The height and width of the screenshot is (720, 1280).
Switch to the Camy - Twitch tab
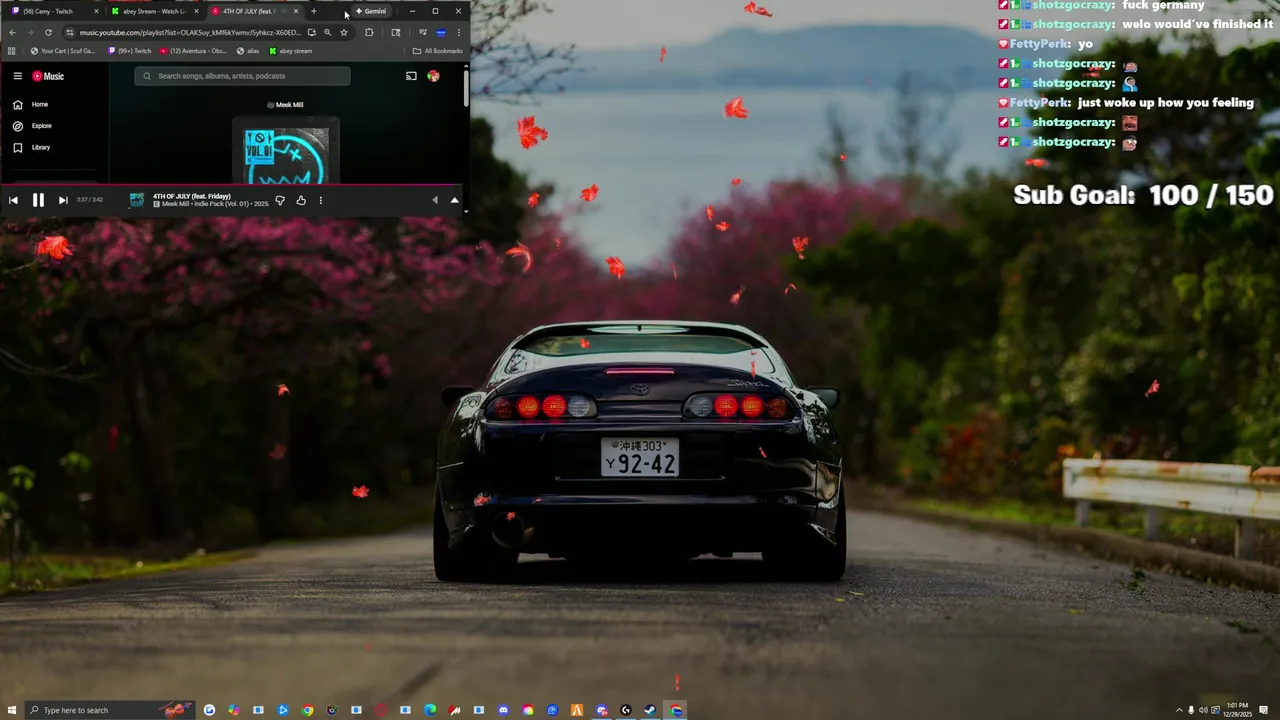pyautogui.click(x=55, y=11)
